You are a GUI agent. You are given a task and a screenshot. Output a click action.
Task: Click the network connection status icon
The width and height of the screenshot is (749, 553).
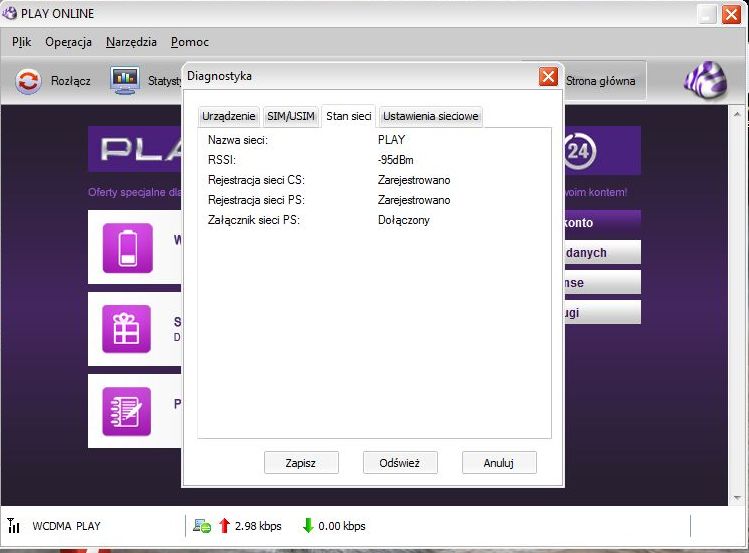(202, 526)
